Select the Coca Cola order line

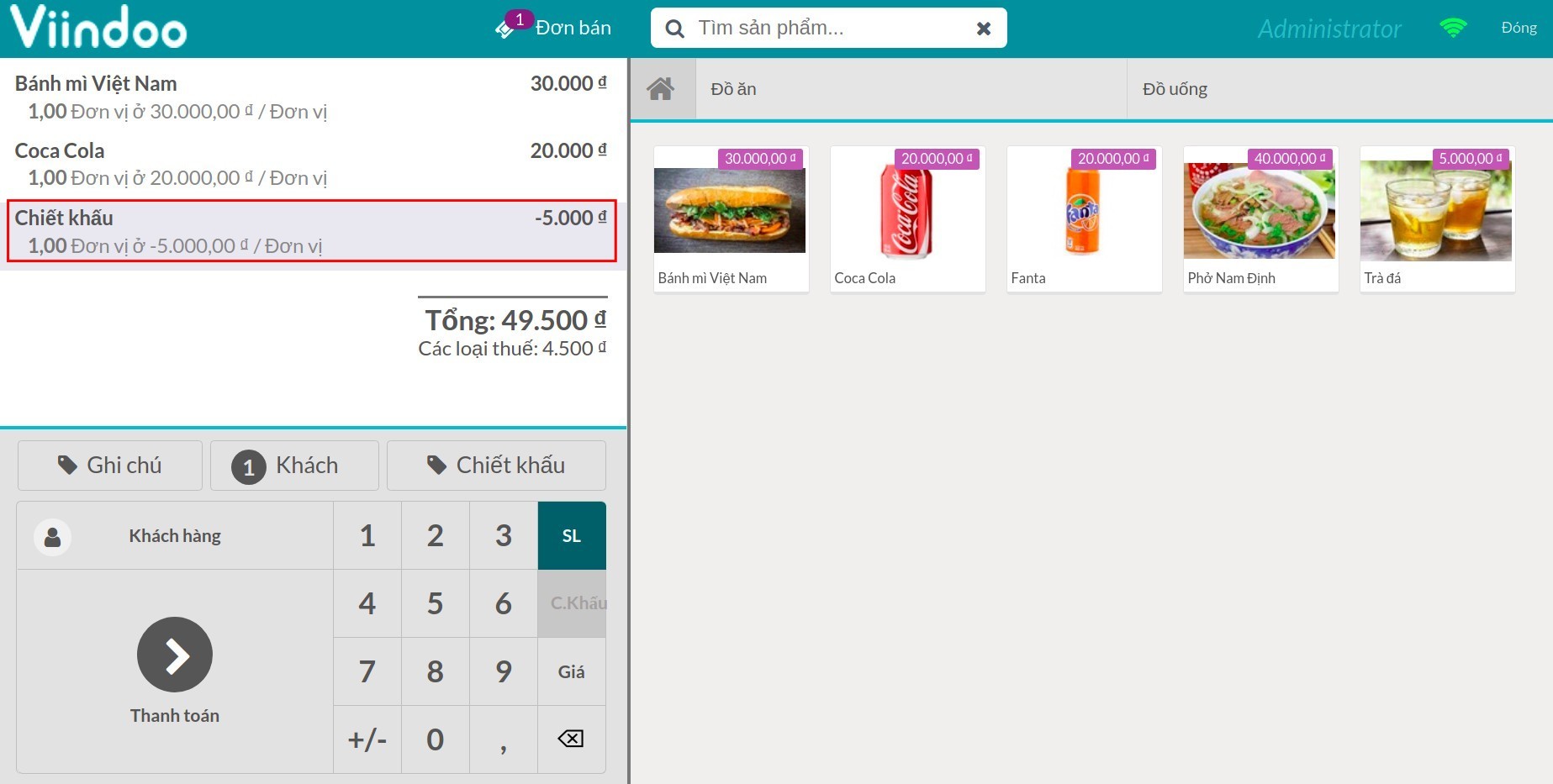(x=311, y=164)
